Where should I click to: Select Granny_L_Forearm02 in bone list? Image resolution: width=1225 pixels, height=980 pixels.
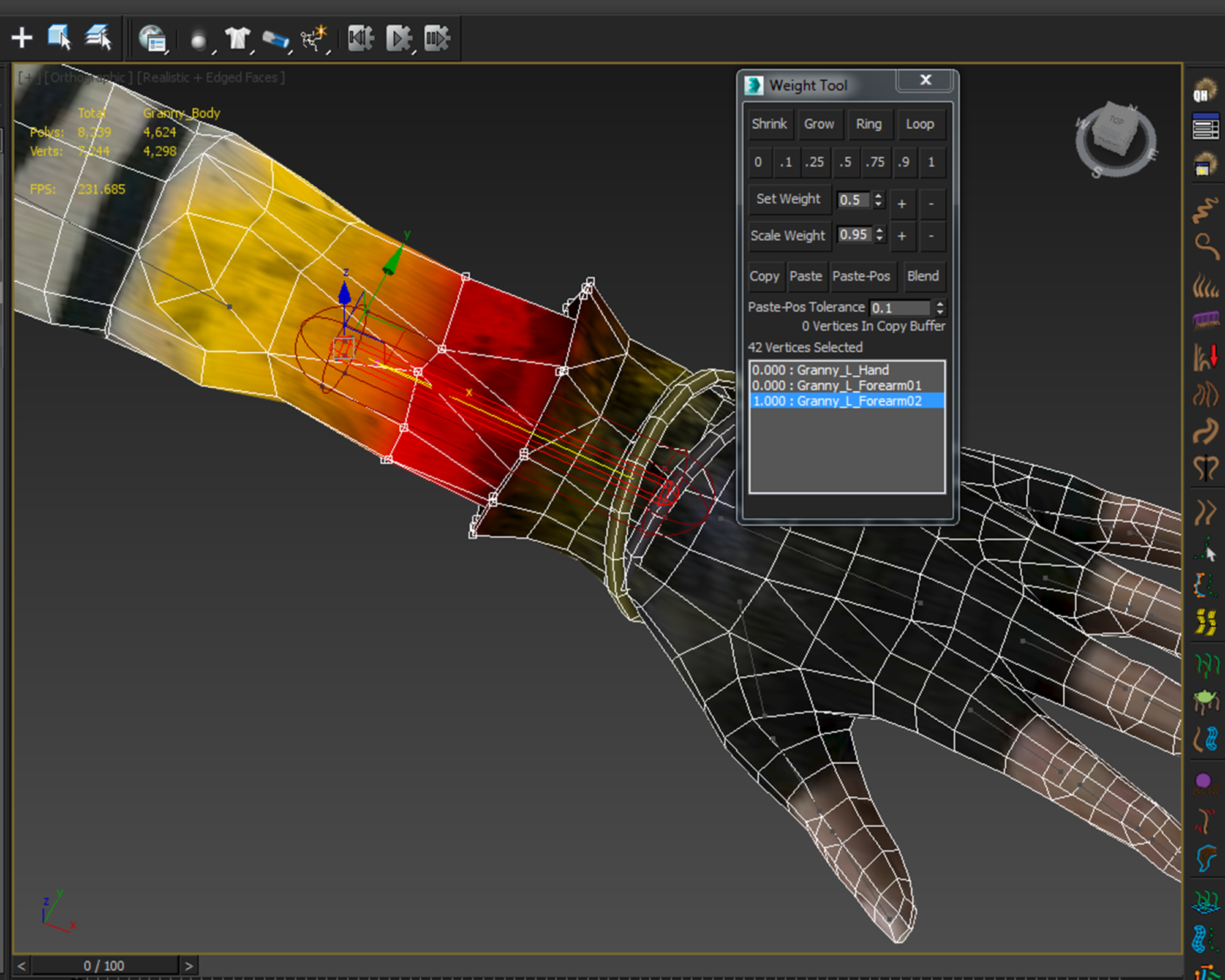click(847, 401)
